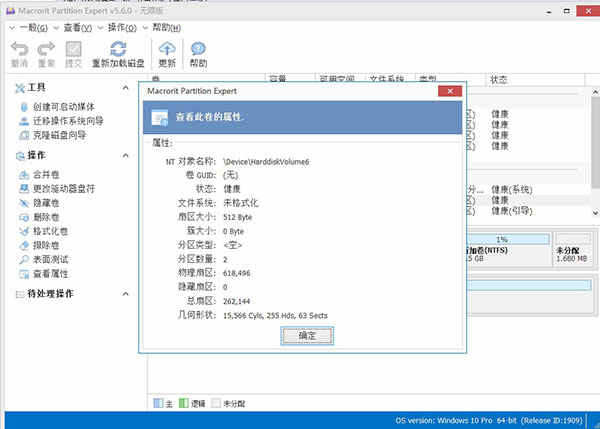Click the 状态 column header
The image size is (600, 429).
click(536, 80)
